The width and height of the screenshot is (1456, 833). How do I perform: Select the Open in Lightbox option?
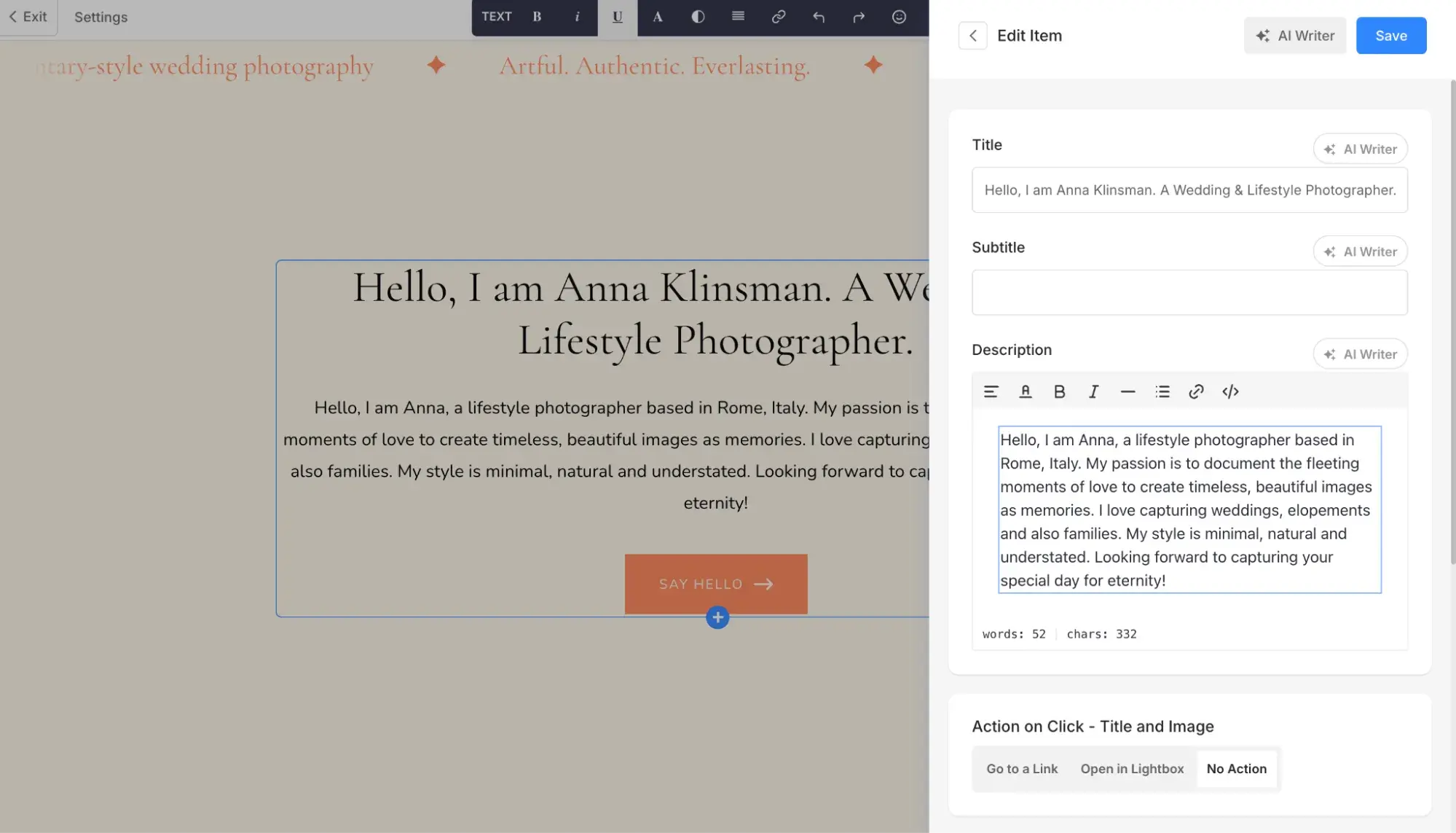point(1132,769)
